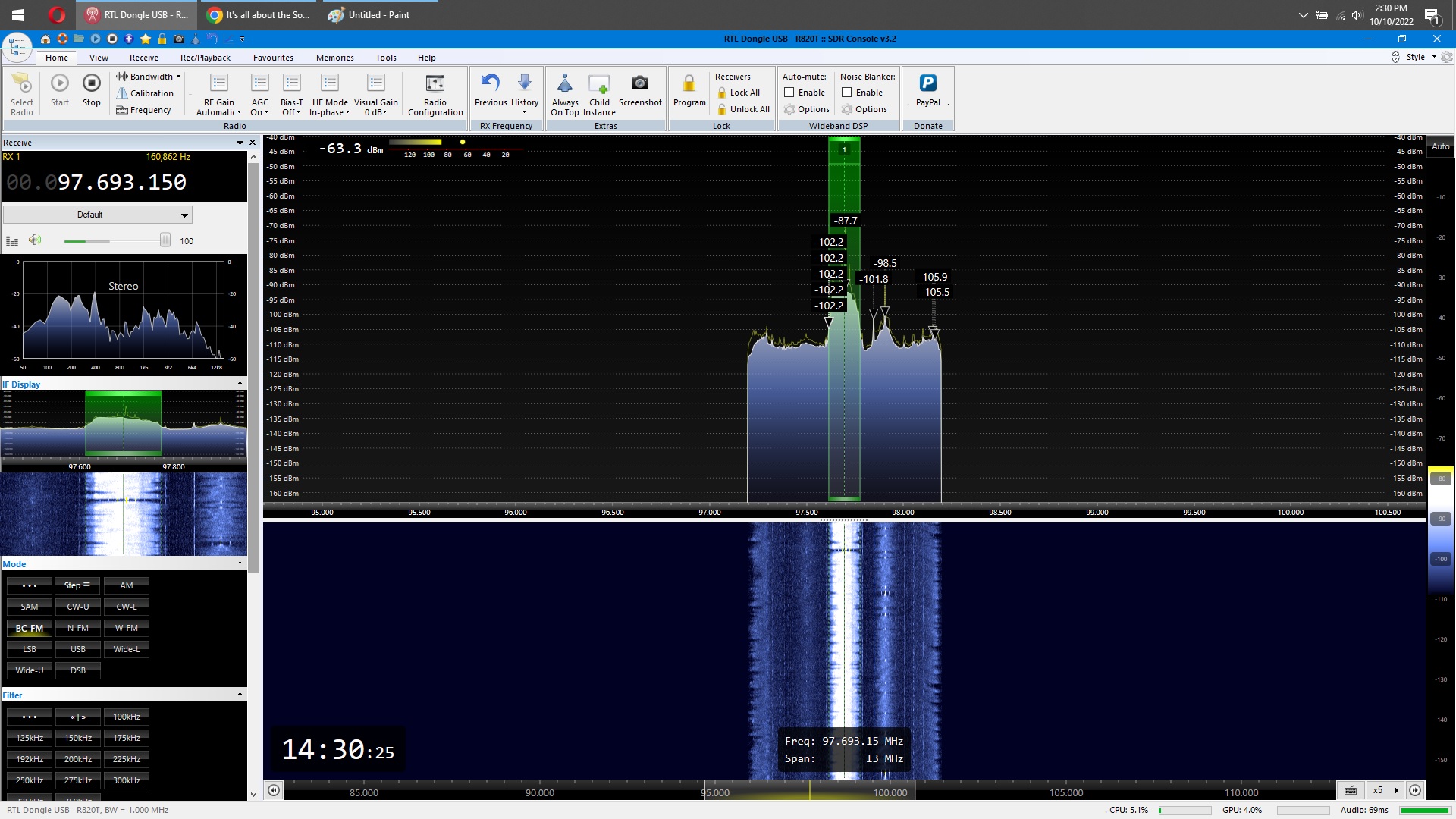
Task: Open the Receive ribbon tab
Action: (x=143, y=58)
